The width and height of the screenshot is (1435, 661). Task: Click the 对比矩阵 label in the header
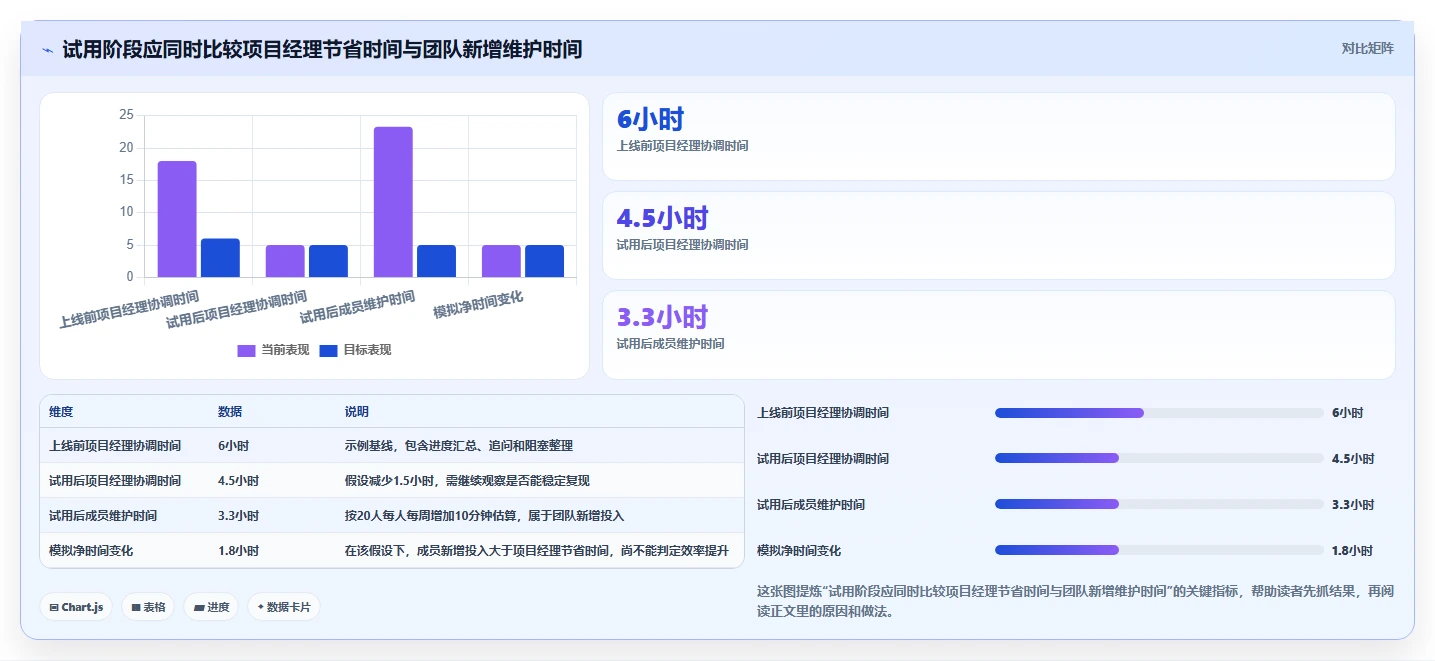coord(1367,48)
